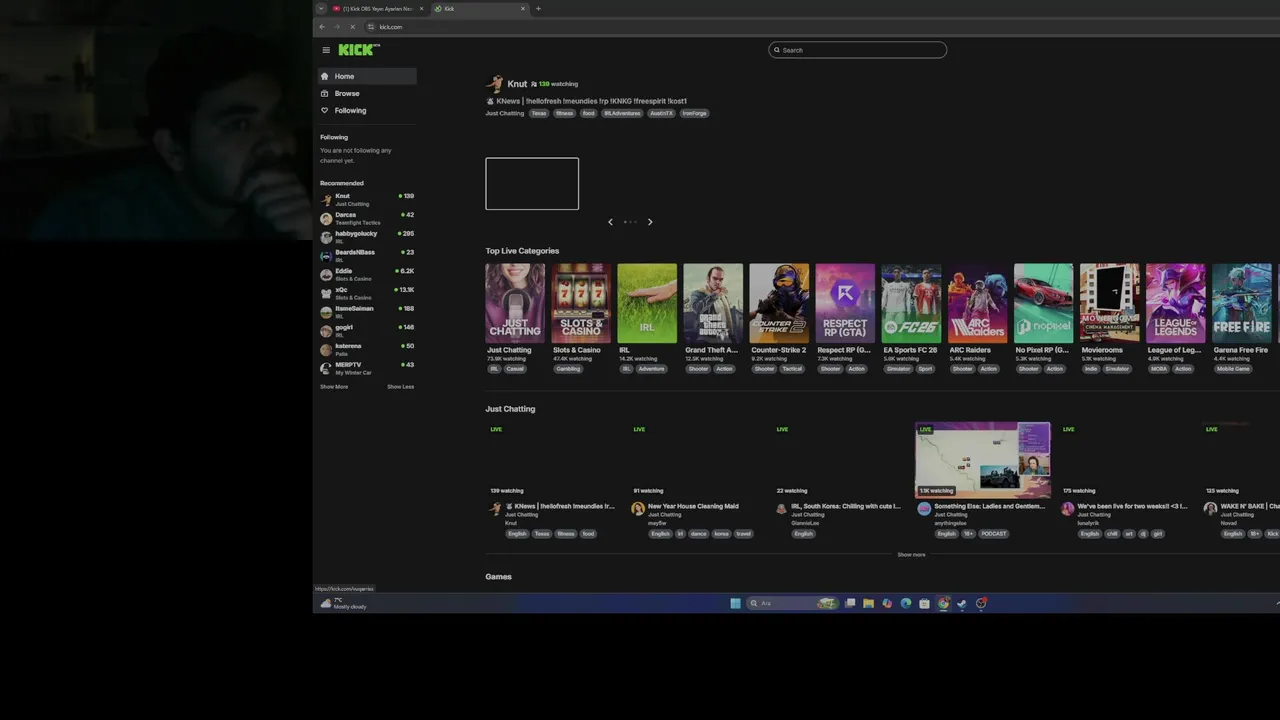This screenshot has width=1280, height=720.
Task: Select the Texas tag on featured stream
Action: point(539,113)
